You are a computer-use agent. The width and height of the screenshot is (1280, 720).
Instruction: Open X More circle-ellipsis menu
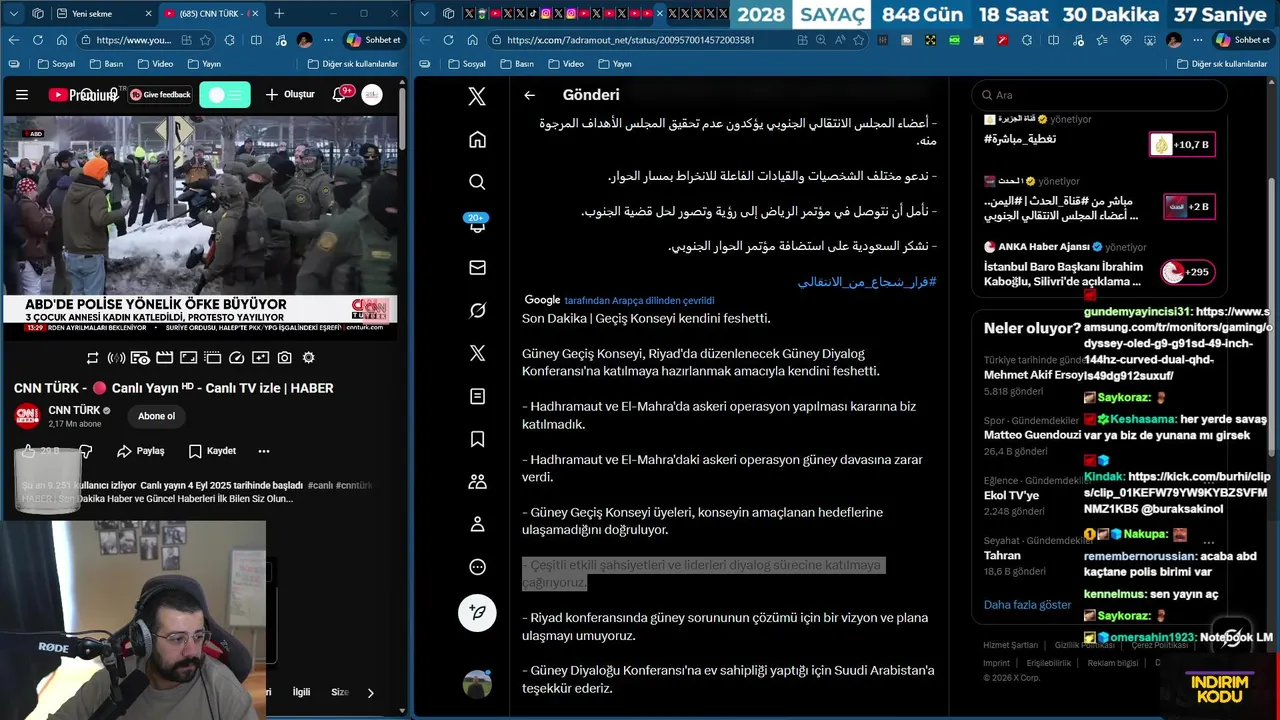pos(477,567)
